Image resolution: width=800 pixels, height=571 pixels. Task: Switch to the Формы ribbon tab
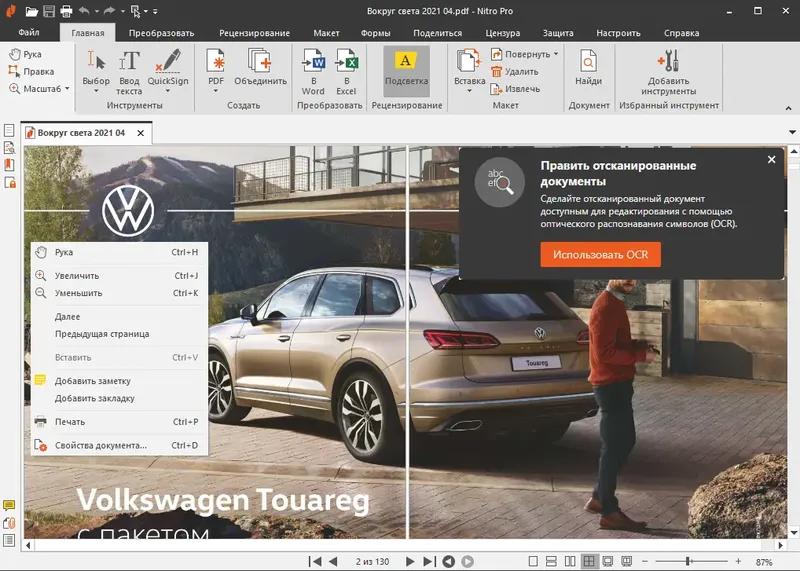(376, 33)
